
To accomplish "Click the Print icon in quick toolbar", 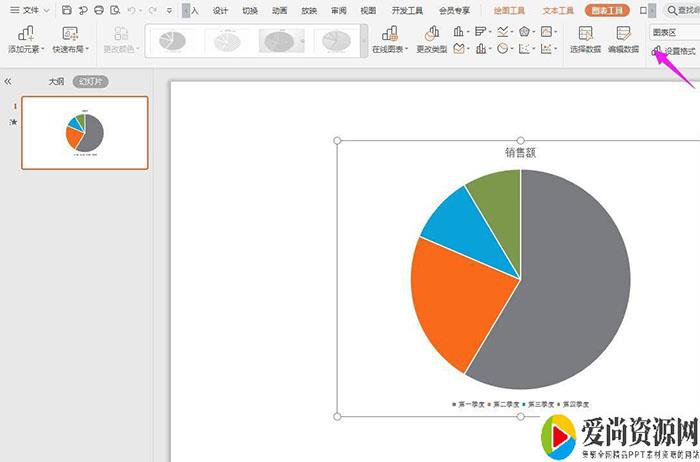I will pos(98,10).
